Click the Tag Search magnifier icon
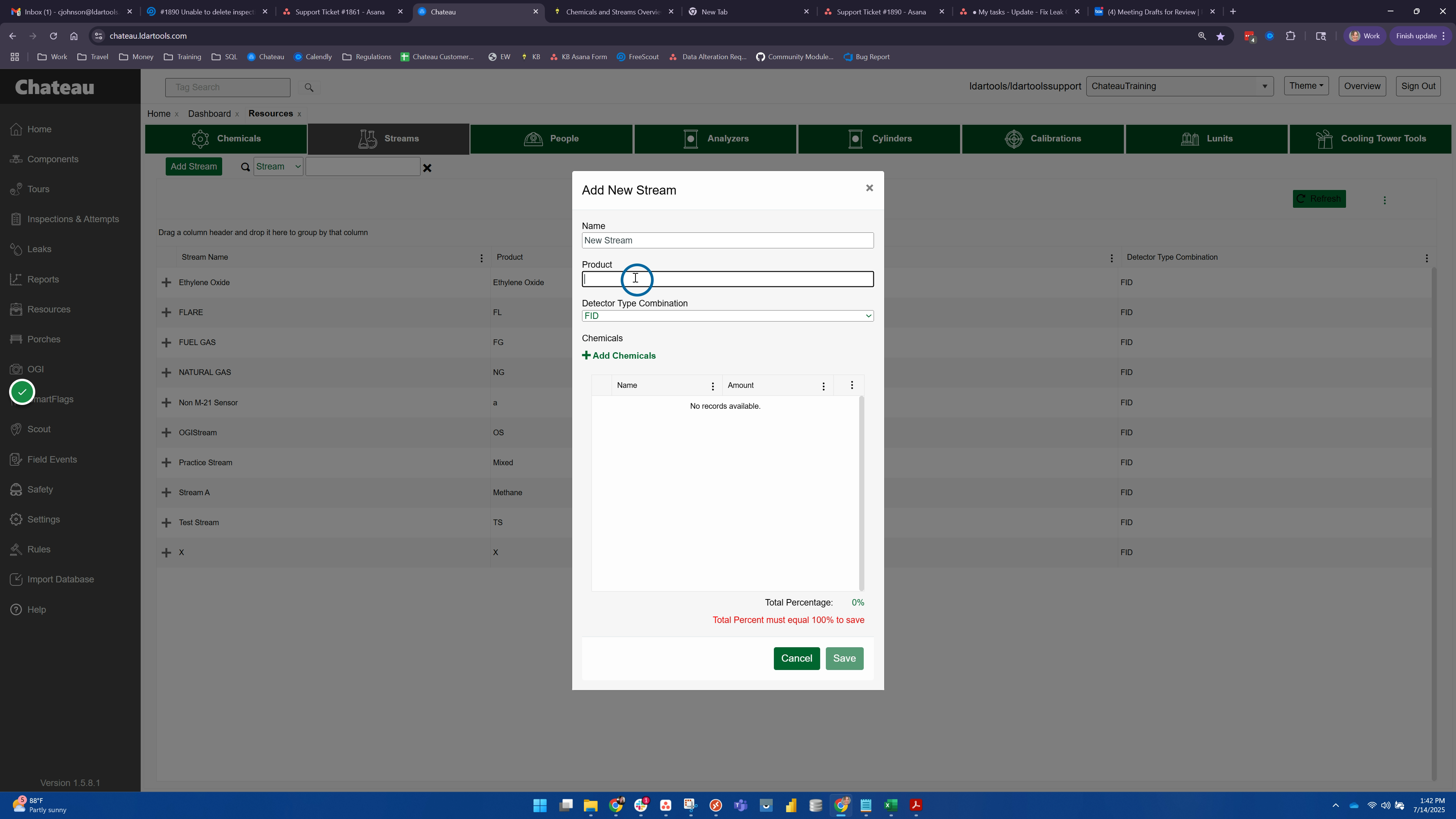Image resolution: width=1456 pixels, height=819 pixels. (309, 87)
